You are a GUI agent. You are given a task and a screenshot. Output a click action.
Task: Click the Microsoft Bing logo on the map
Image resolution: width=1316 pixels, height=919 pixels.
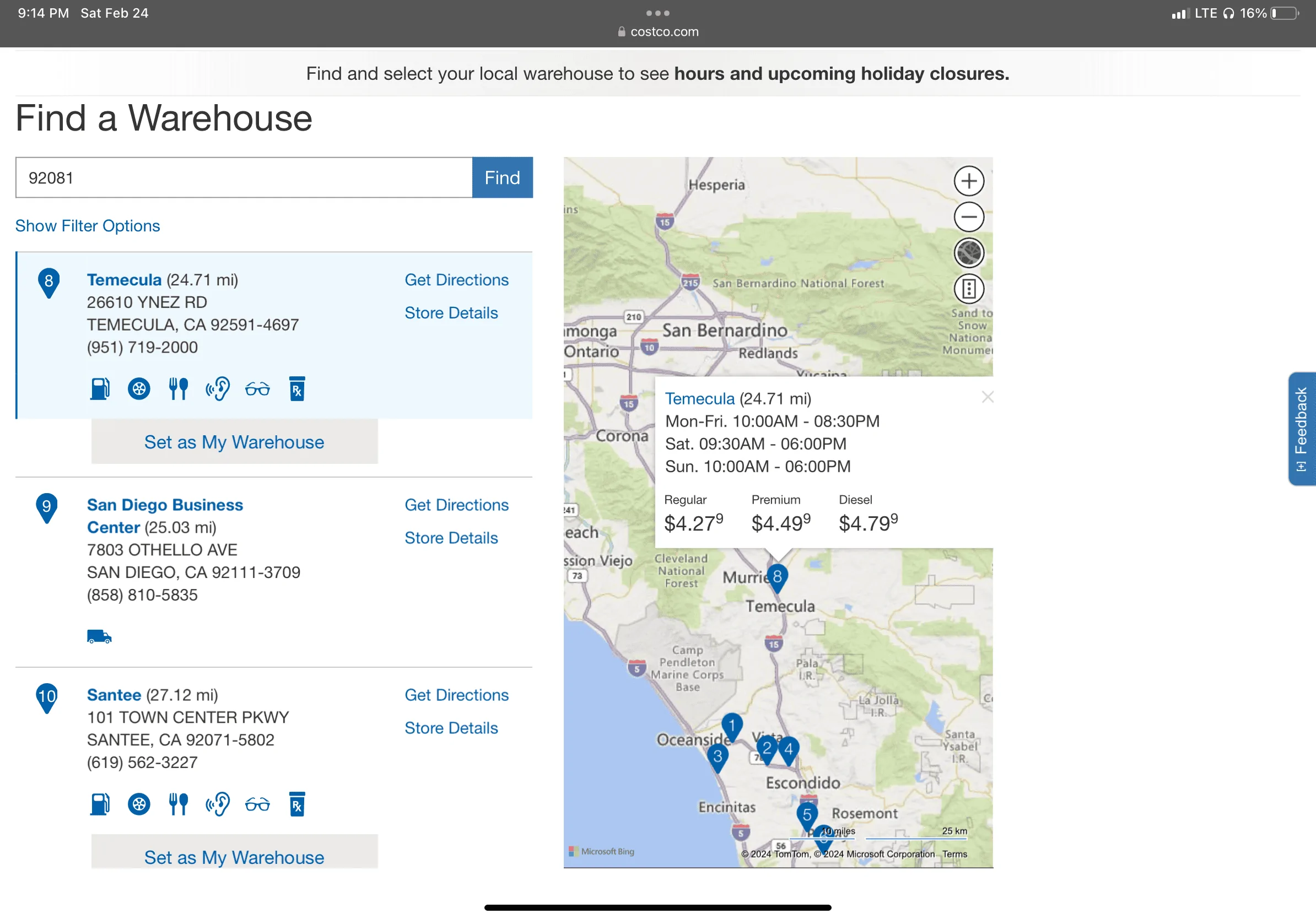coord(602,851)
